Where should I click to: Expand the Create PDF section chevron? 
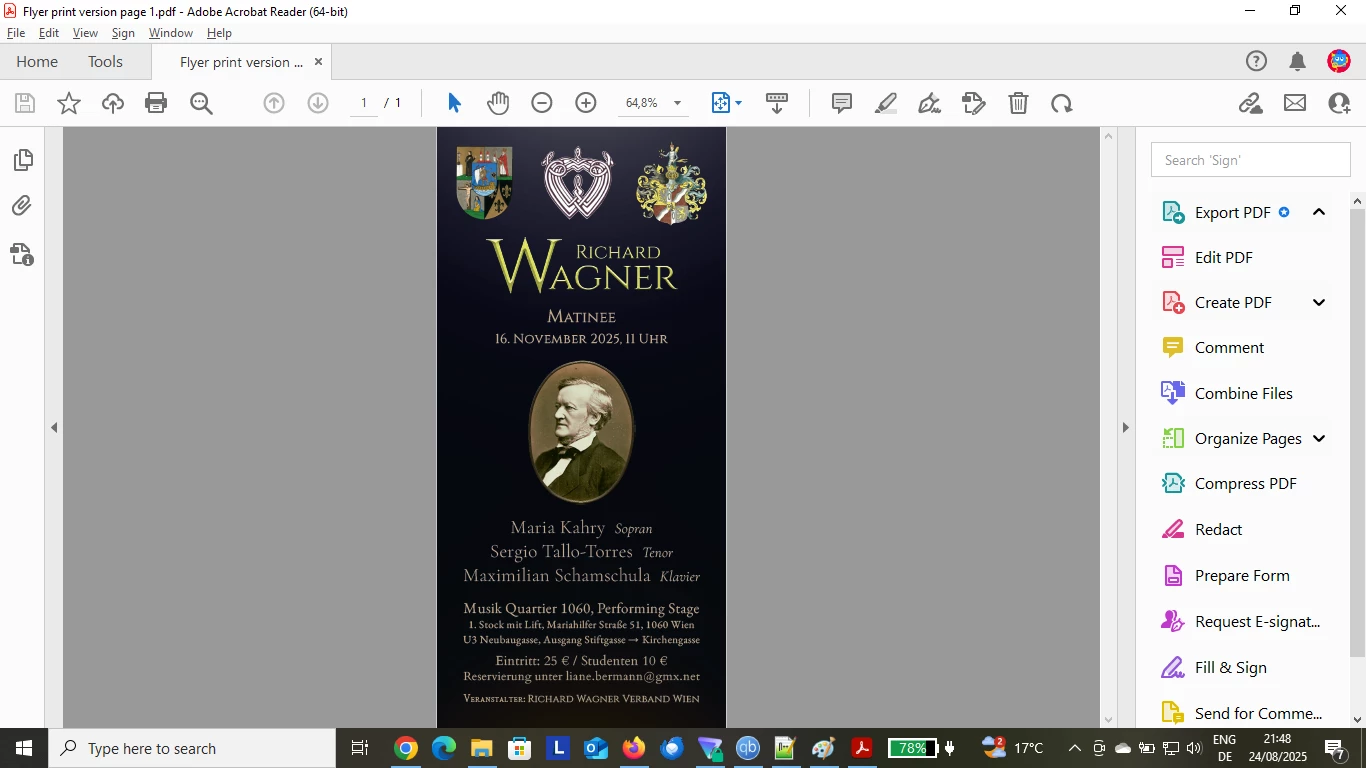coord(1319,303)
